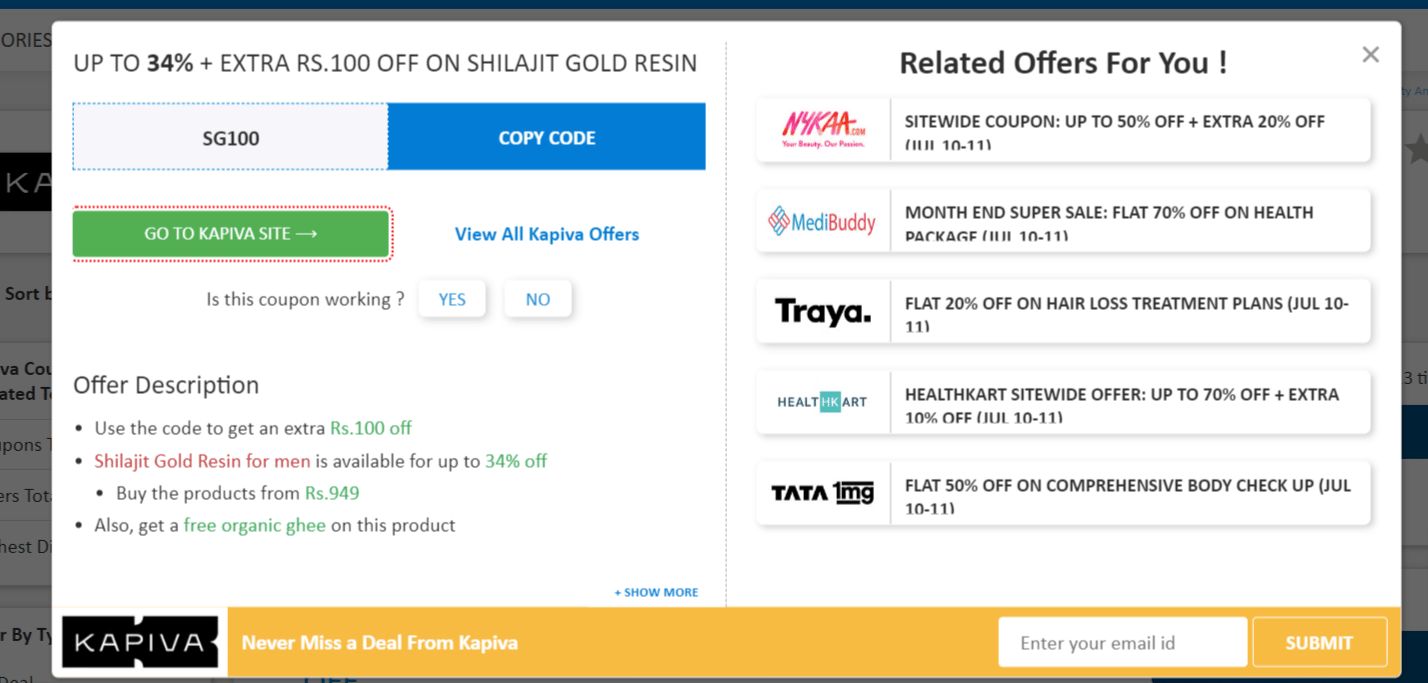Viewport: 1428px width, 683px height.
Task: Go to Kapiva site via green button
Action: point(231,234)
